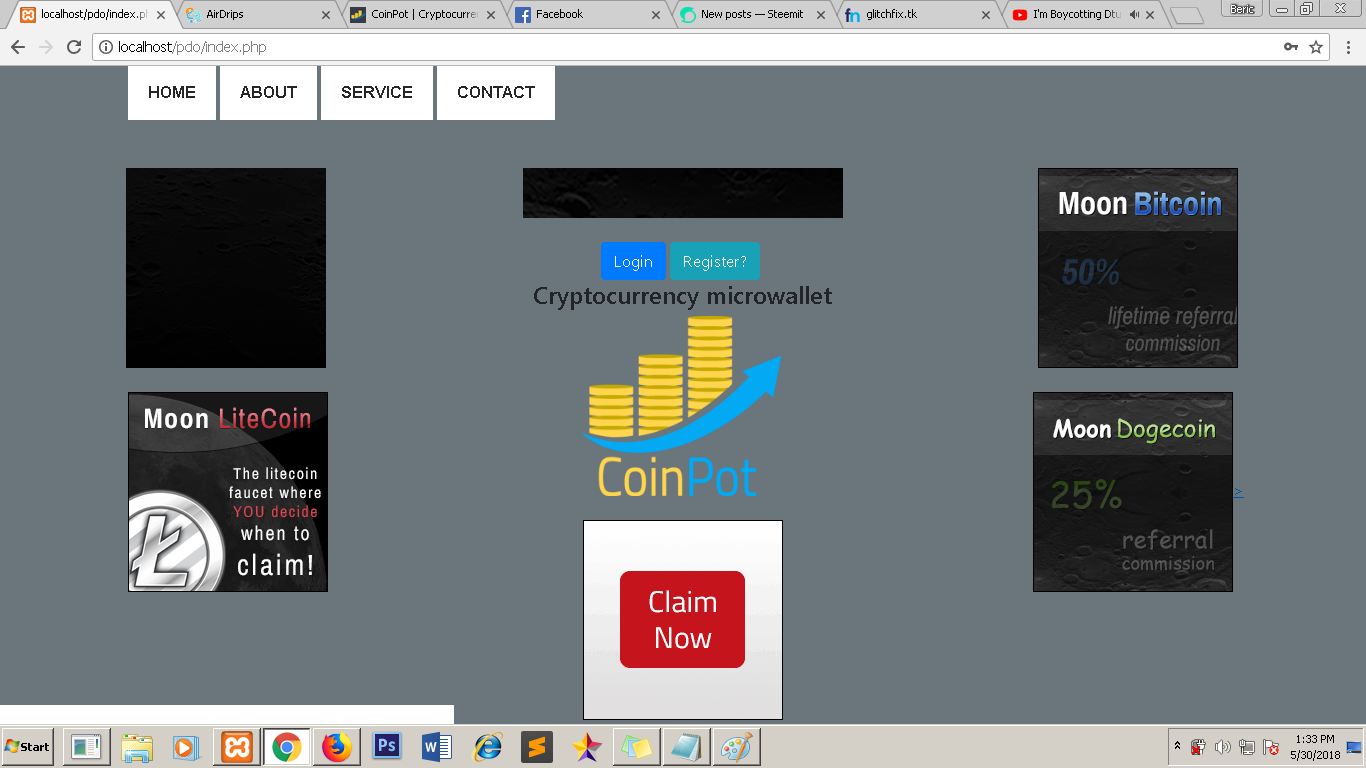1366x768 pixels.
Task: Go back with the browser back arrow
Action: 17,47
